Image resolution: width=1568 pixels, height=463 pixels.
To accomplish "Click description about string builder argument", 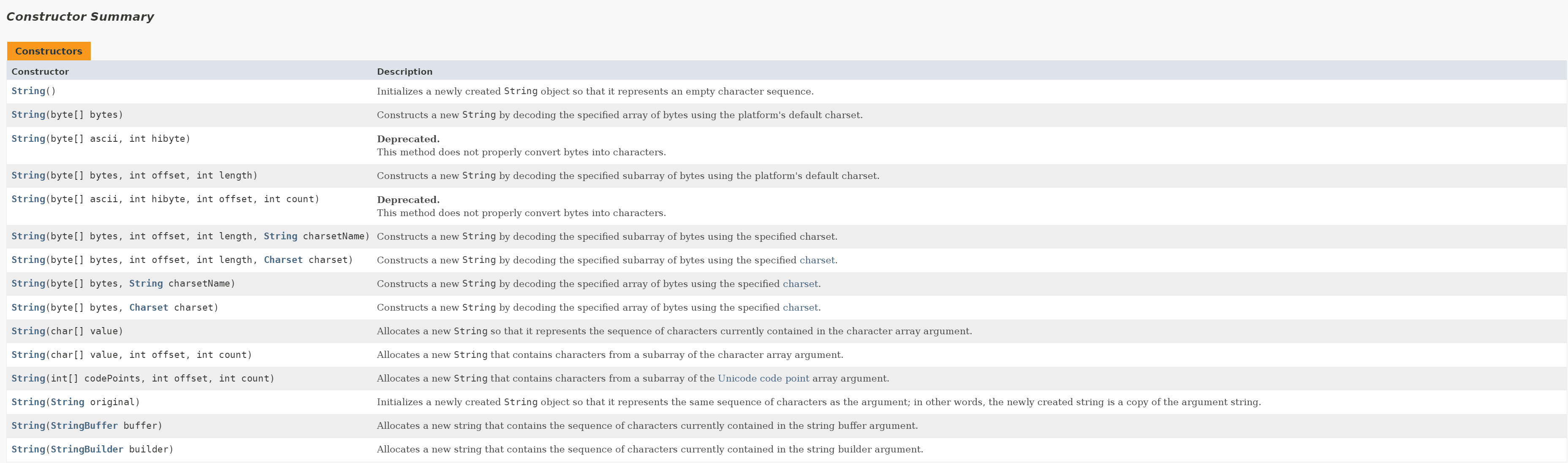I will [x=649, y=449].
